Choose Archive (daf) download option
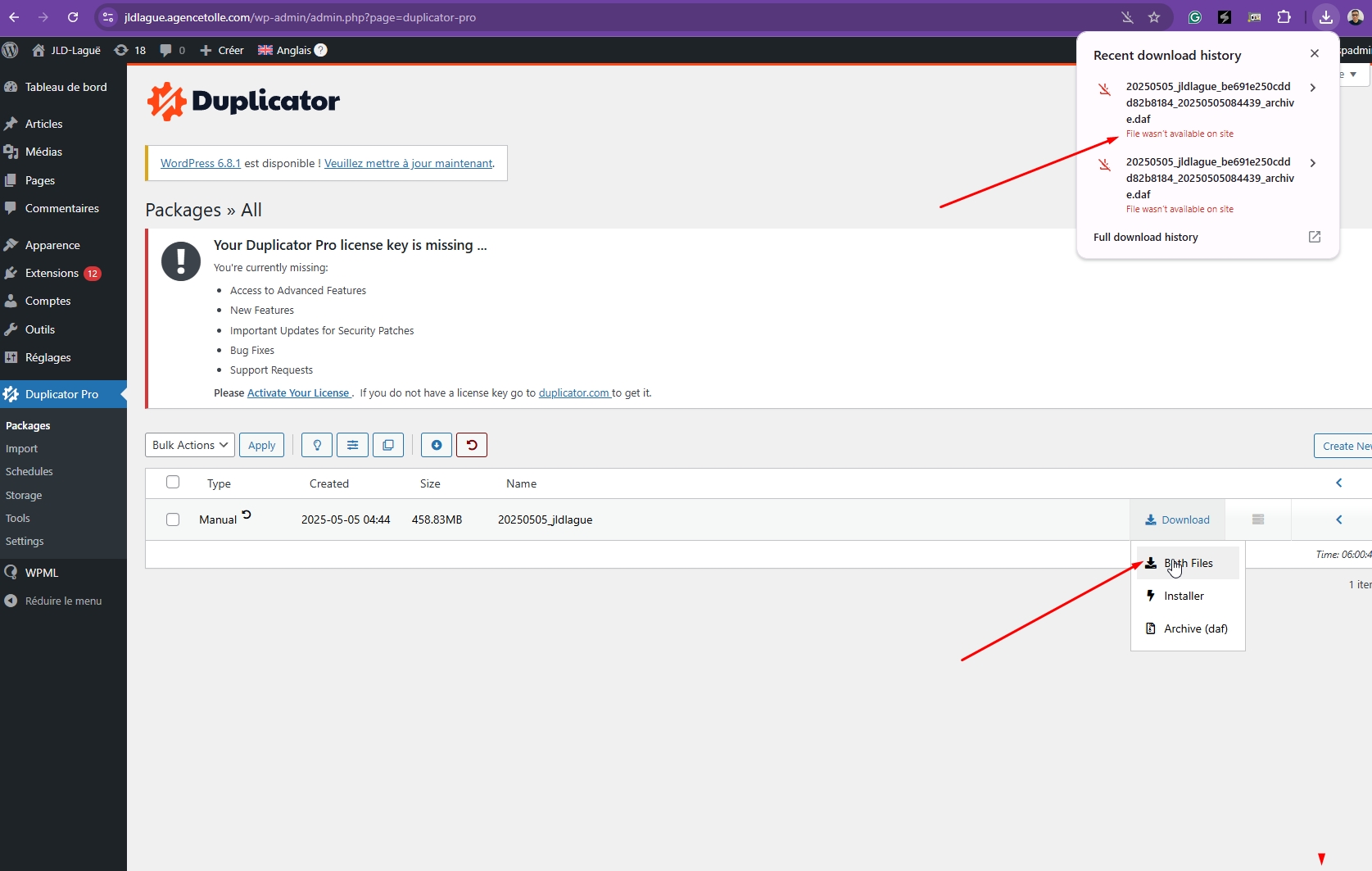 pos(1188,628)
